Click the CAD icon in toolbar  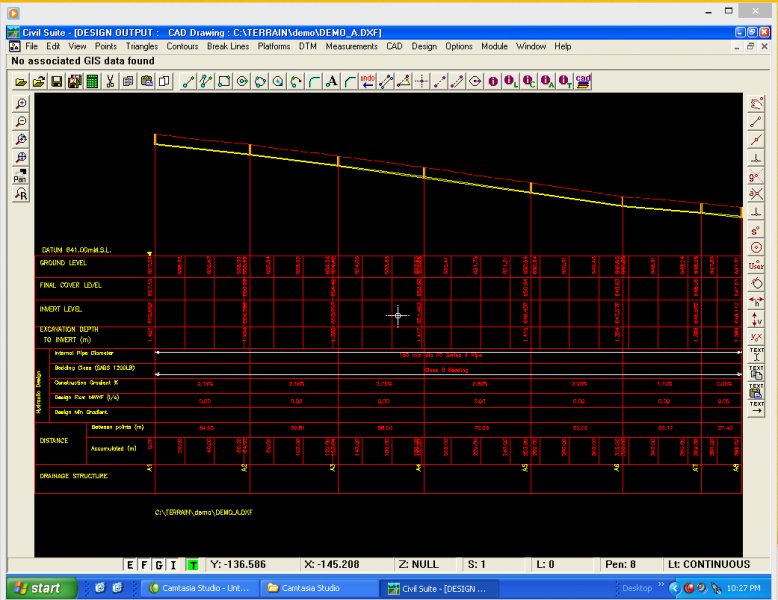pyautogui.click(x=583, y=81)
